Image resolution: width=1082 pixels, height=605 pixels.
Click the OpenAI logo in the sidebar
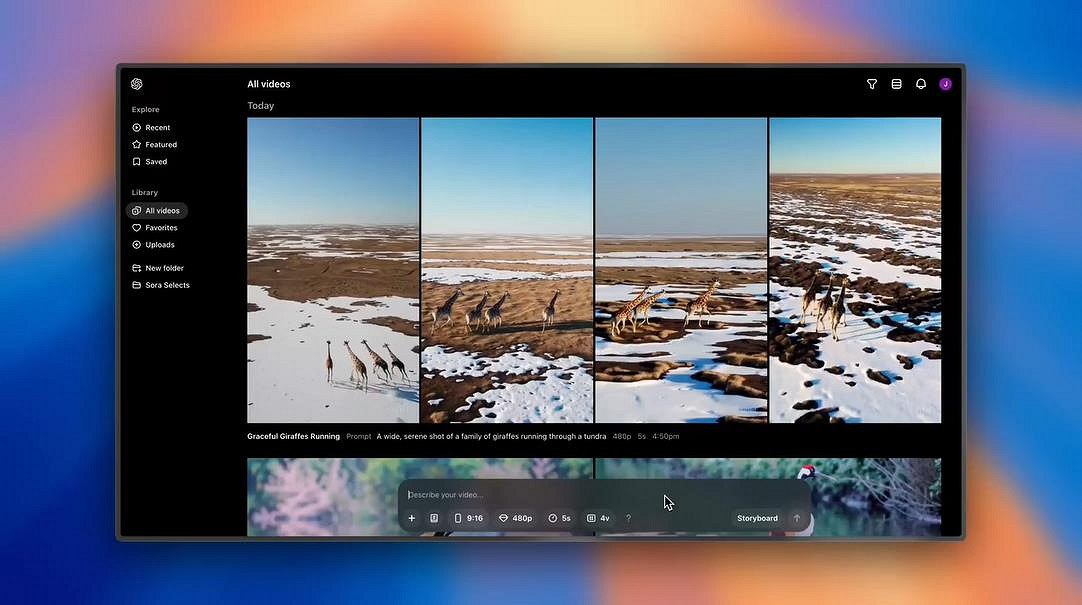pos(137,84)
